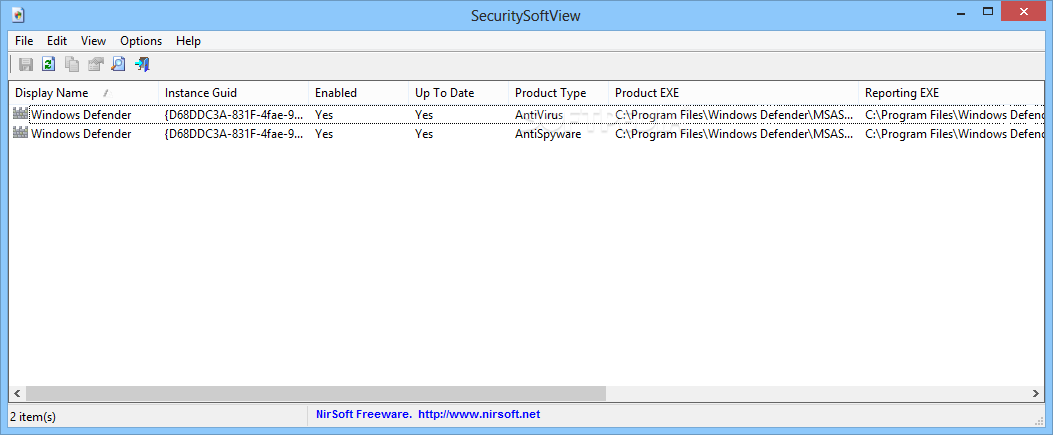Open the Edit menu
Screen dimensions: 1053x435
click(x=57, y=41)
